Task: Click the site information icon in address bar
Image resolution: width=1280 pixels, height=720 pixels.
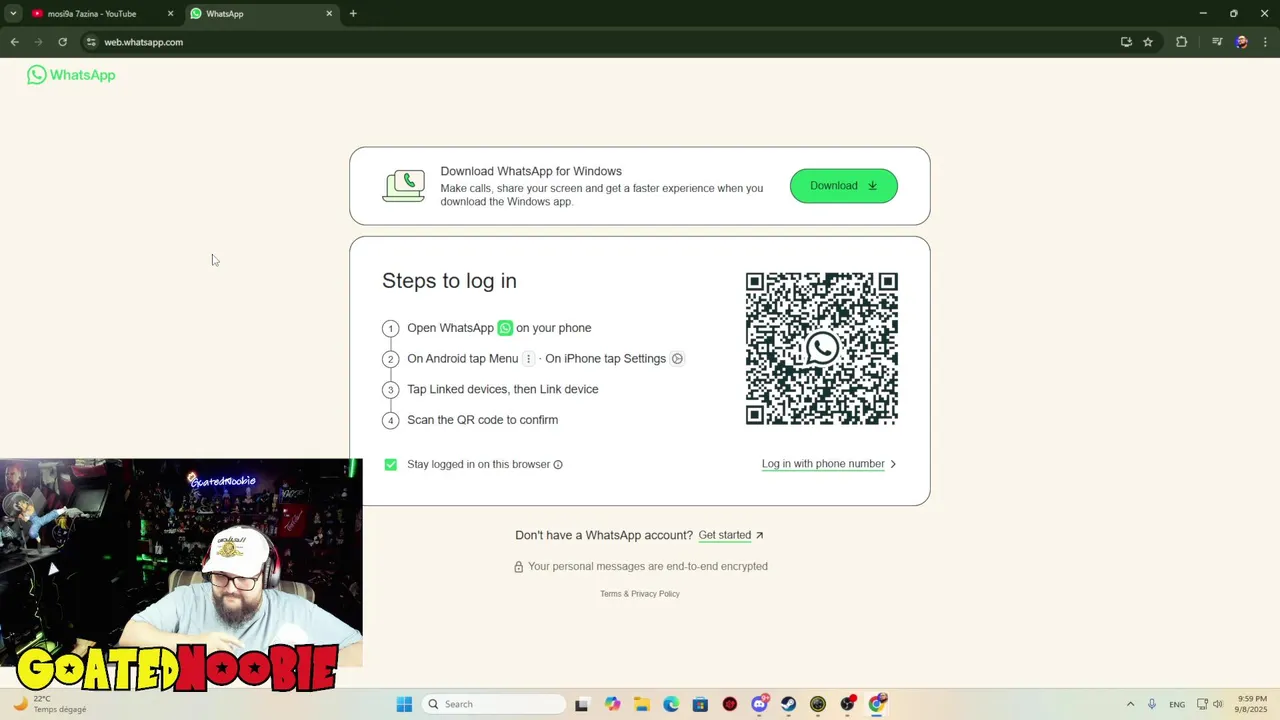Action: 91,42
